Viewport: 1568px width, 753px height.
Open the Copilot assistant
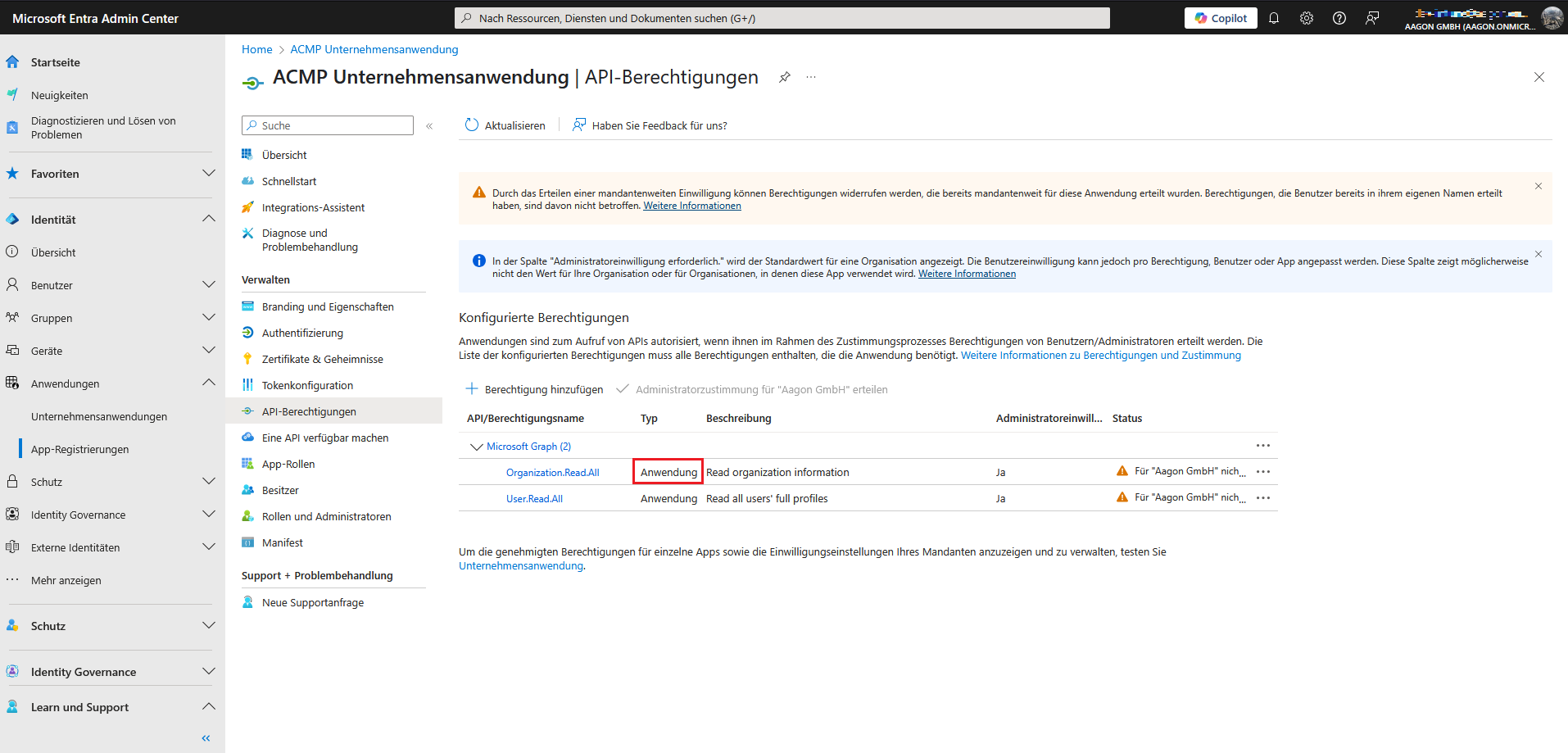pos(1220,17)
